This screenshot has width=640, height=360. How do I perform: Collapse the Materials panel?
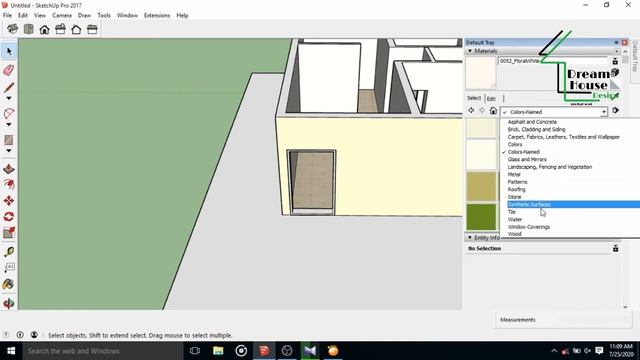click(x=470, y=51)
